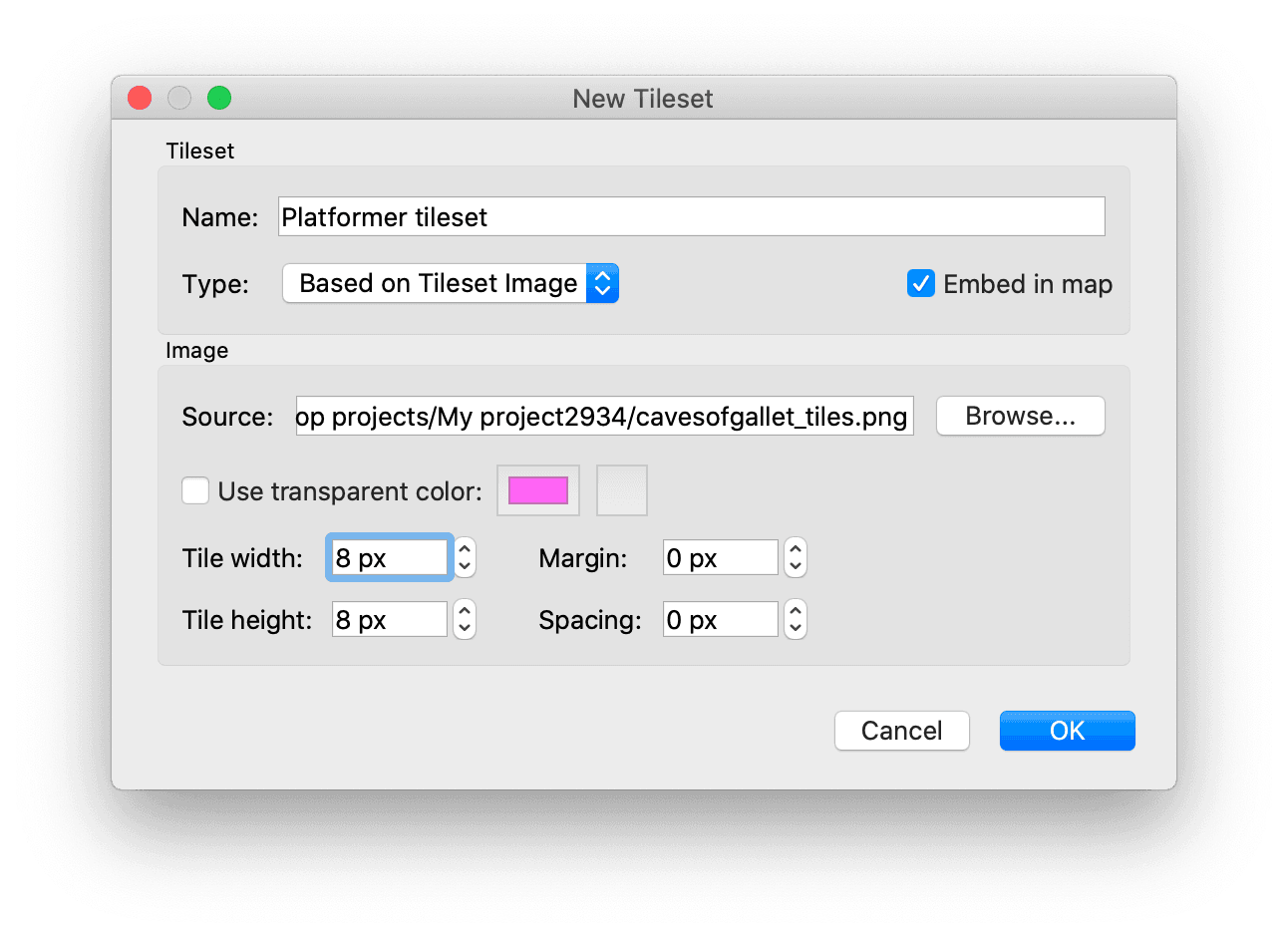
Task: Enable the Use transparent color checkbox
Action: click(195, 491)
